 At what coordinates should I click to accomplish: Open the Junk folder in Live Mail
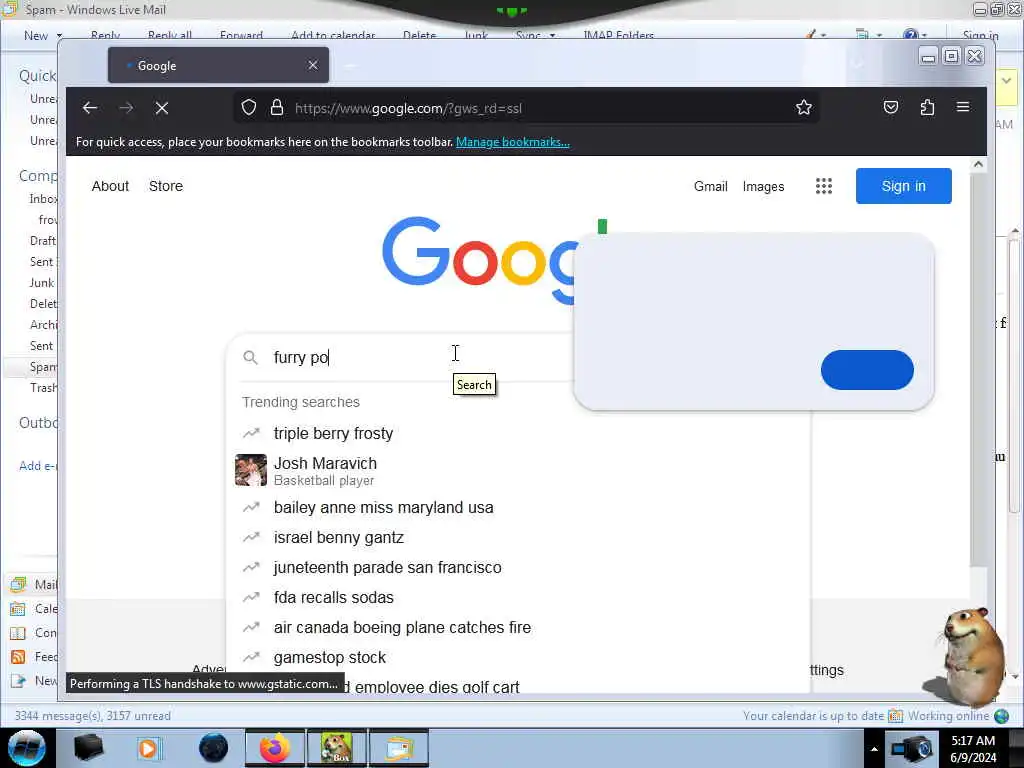point(41,283)
